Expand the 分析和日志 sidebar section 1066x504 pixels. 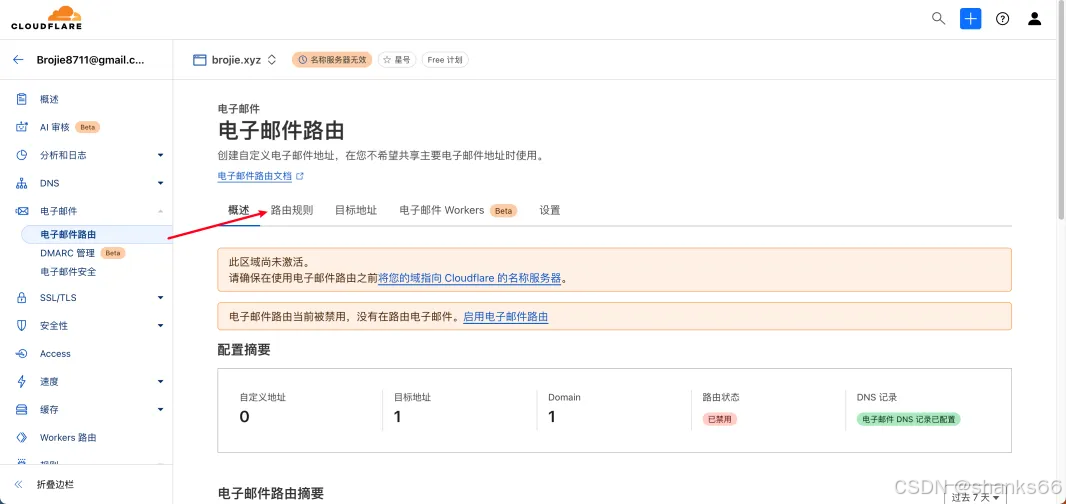click(160, 155)
